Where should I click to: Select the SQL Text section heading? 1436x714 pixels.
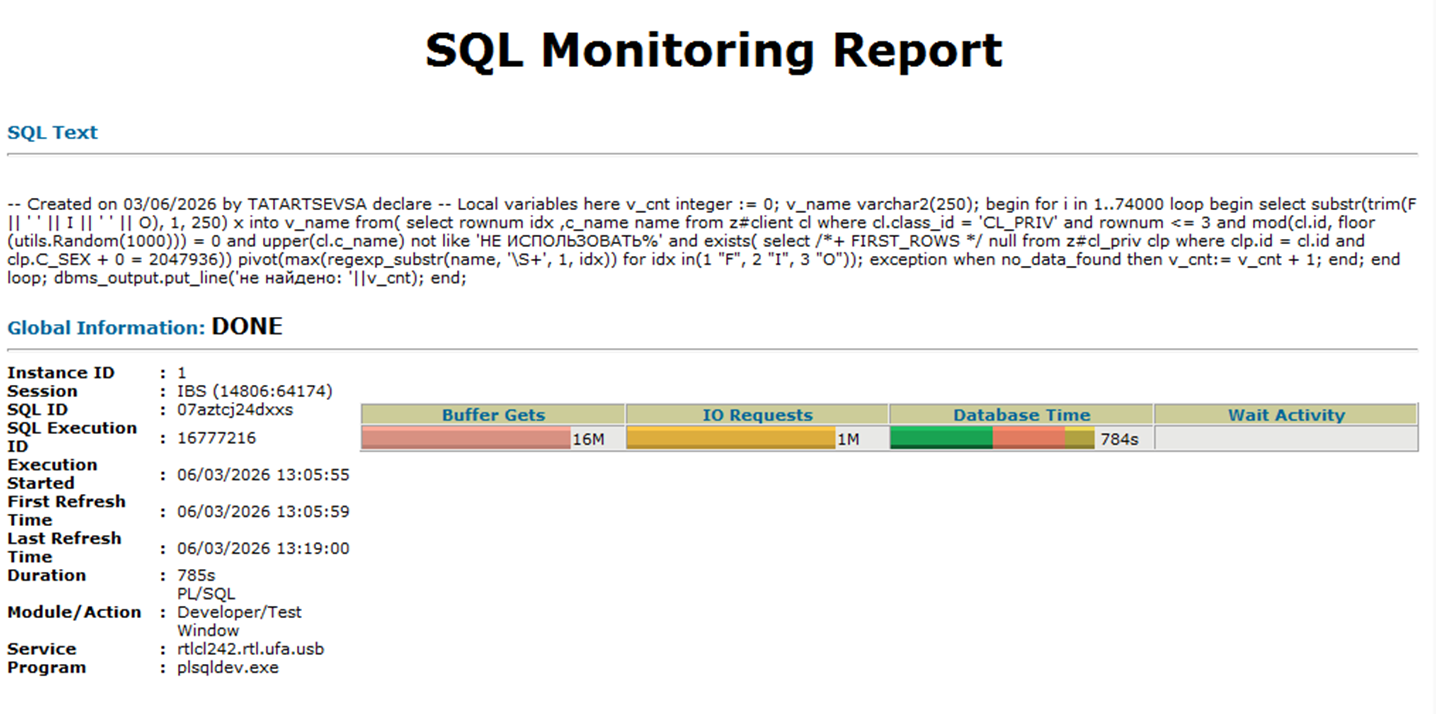pyautogui.click(x=52, y=132)
